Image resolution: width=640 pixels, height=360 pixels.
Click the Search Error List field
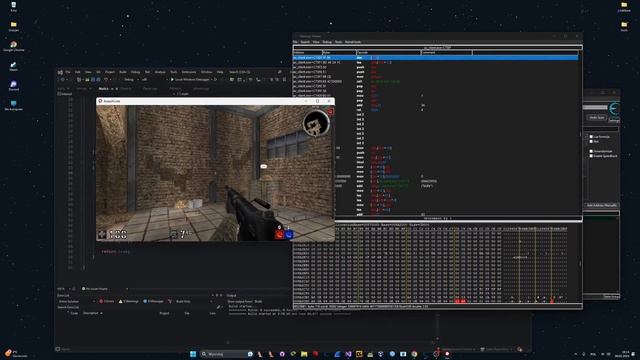click(x=139, y=307)
